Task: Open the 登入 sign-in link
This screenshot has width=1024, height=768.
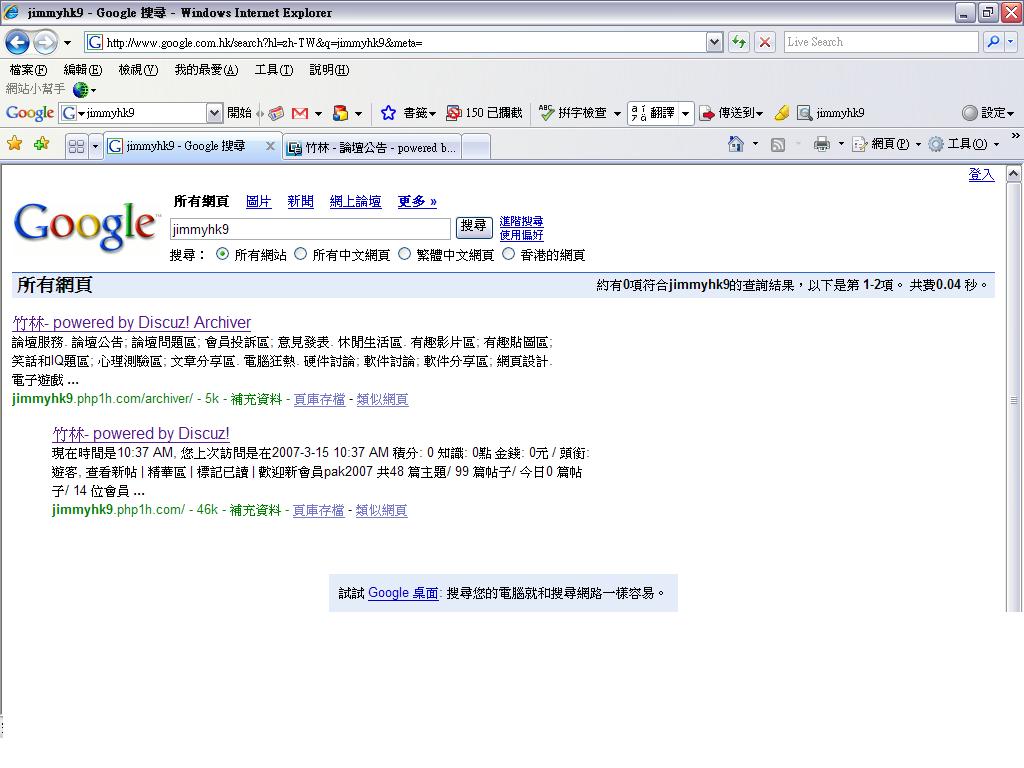Action: (981, 174)
